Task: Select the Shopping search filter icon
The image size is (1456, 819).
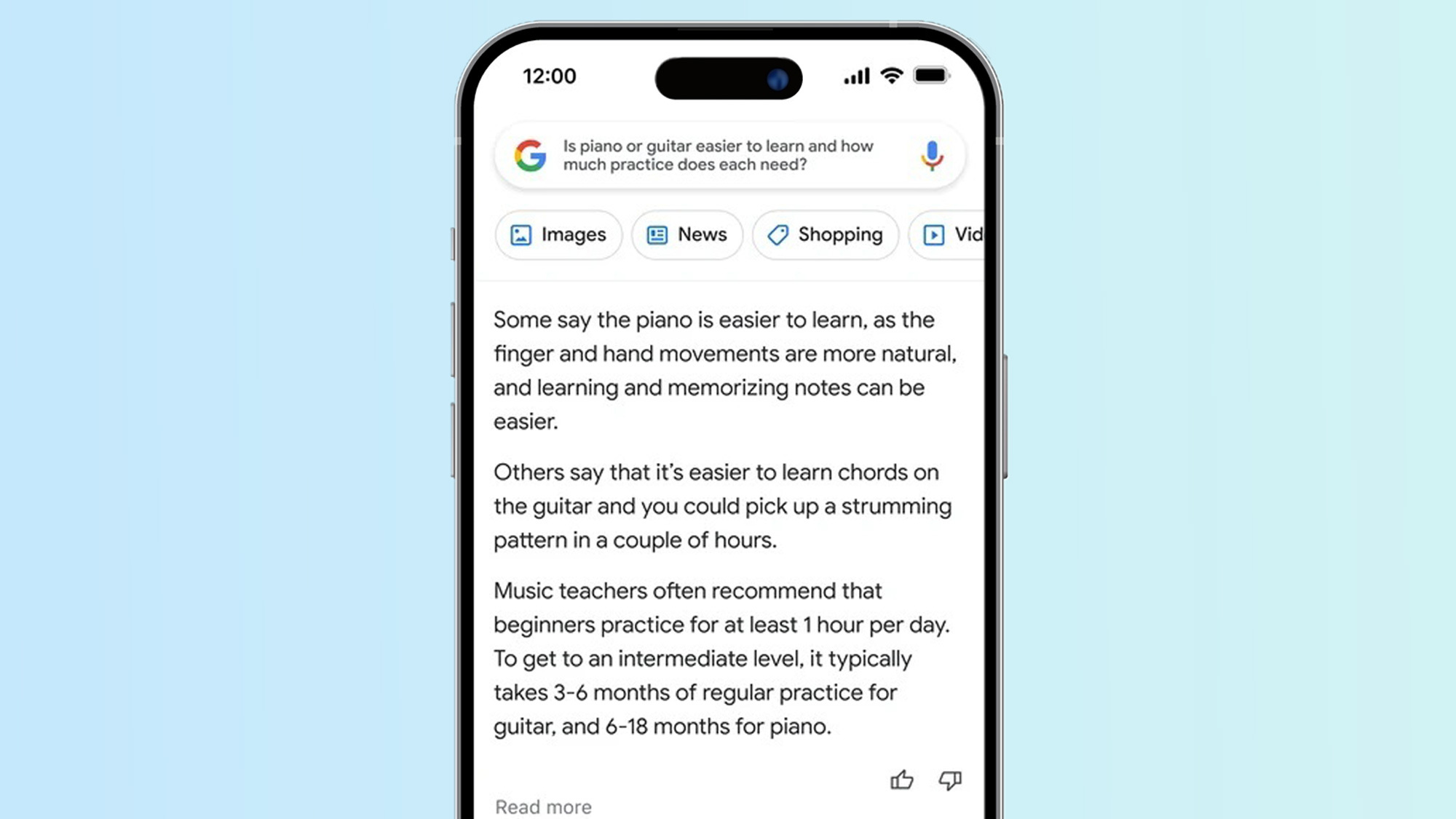Action: pyautogui.click(x=778, y=234)
